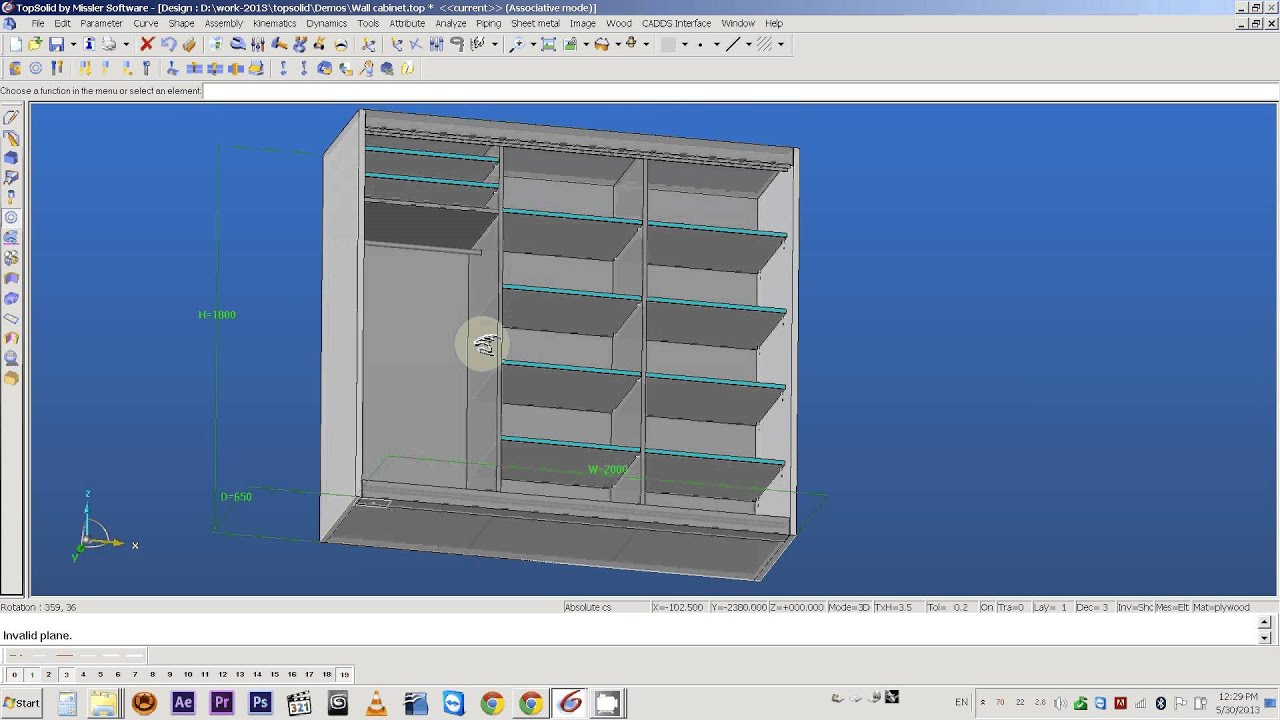Click the command prompt input field
Viewport: 1280px width, 720px height.
click(740, 91)
